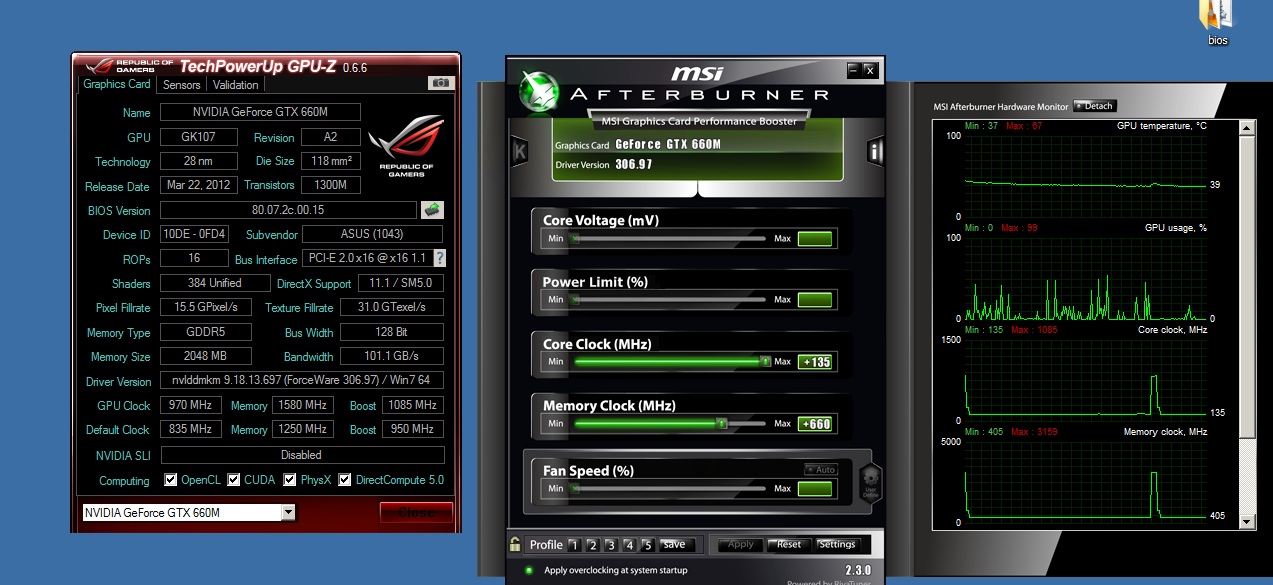Open the Afterburner information i icon
Viewport: 1273px width, 585px height.
pyautogui.click(x=876, y=151)
